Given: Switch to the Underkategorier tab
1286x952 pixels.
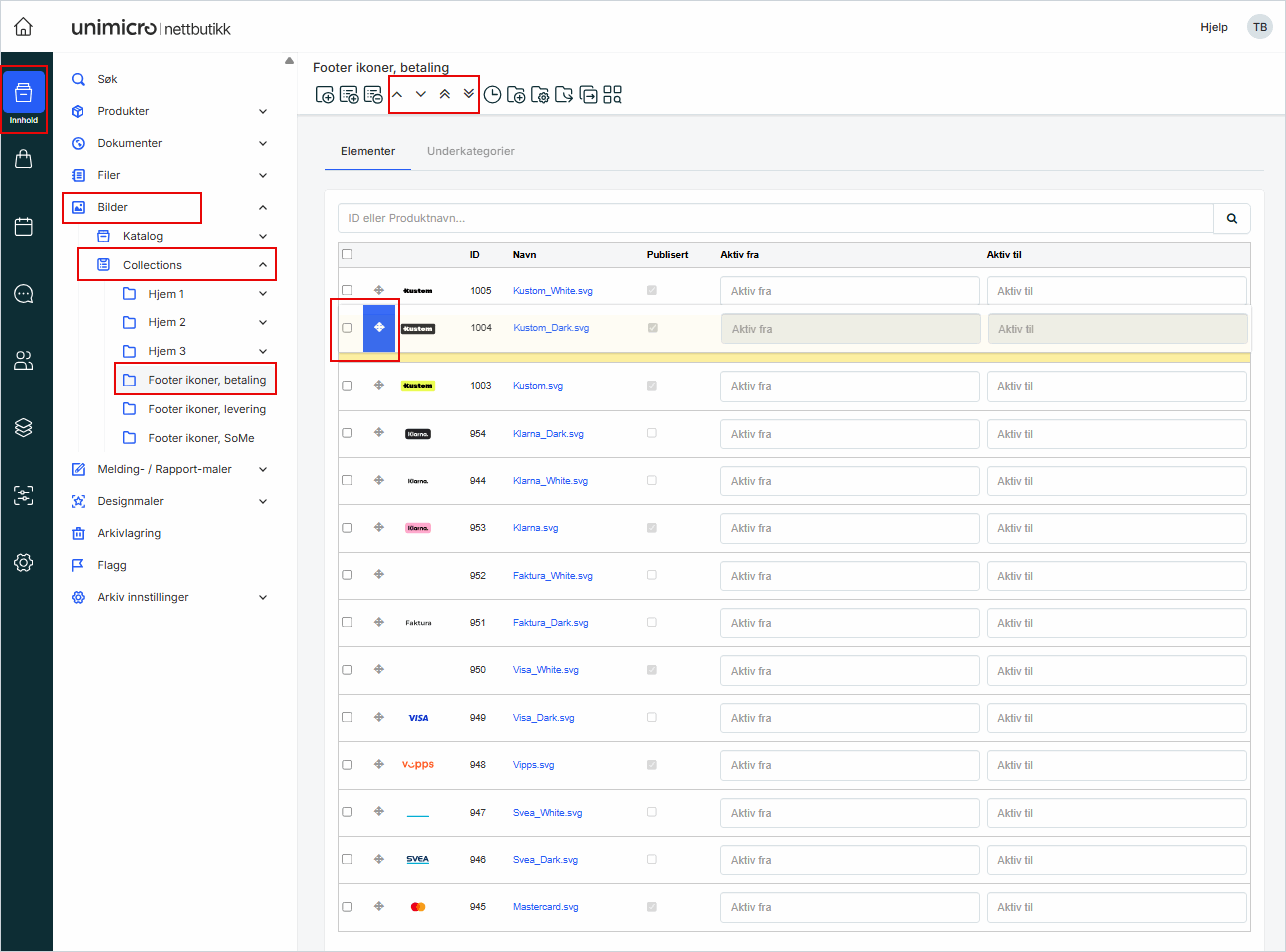Looking at the screenshot, I should [470, 152].
